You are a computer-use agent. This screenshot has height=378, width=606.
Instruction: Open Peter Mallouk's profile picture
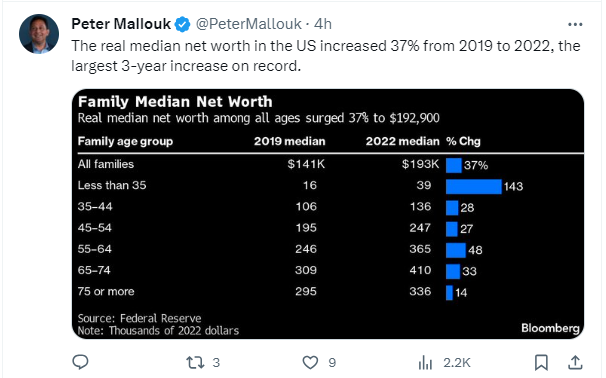(39, 34)
